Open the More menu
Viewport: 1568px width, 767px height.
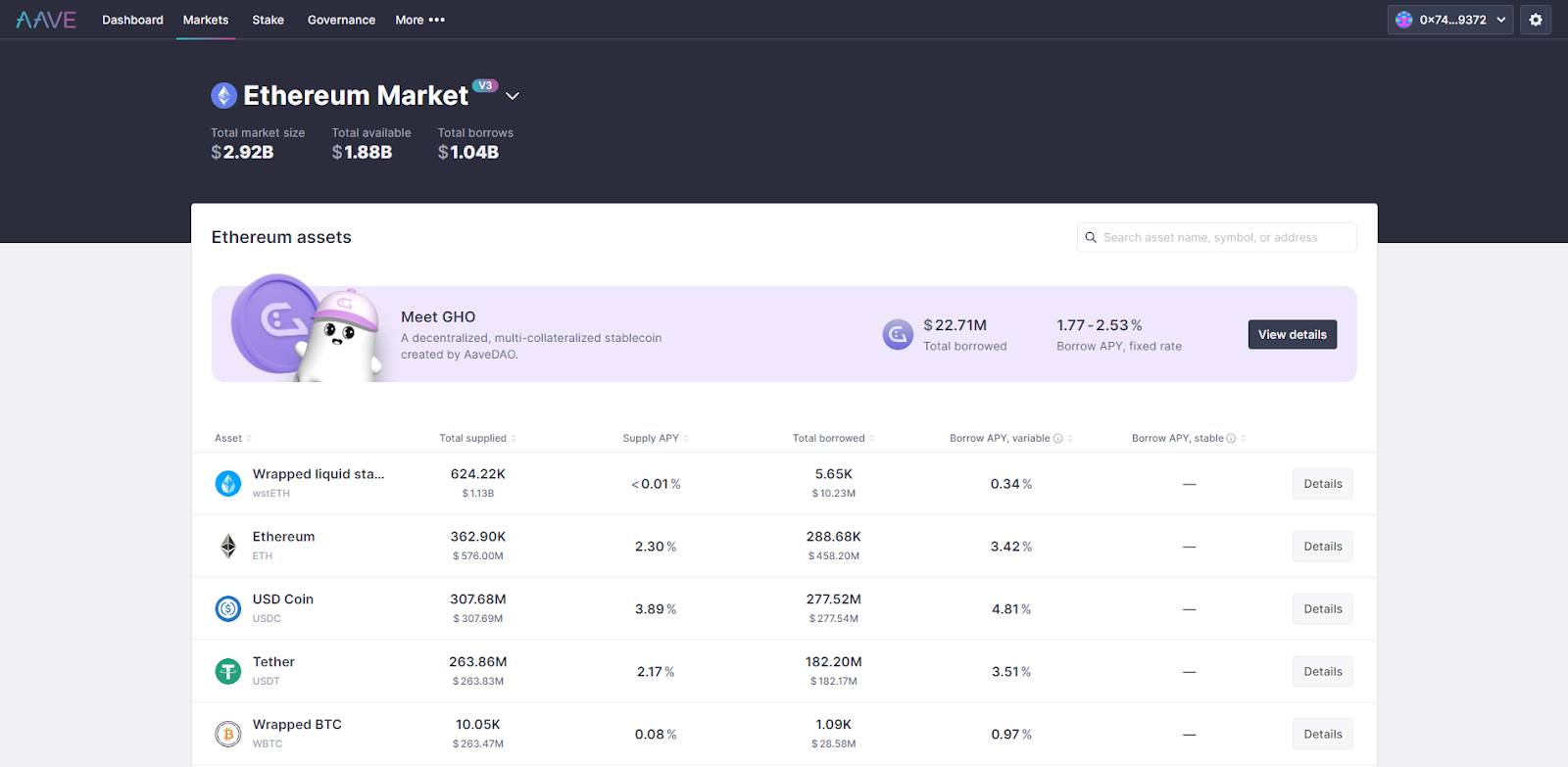(x=419, y=20)
